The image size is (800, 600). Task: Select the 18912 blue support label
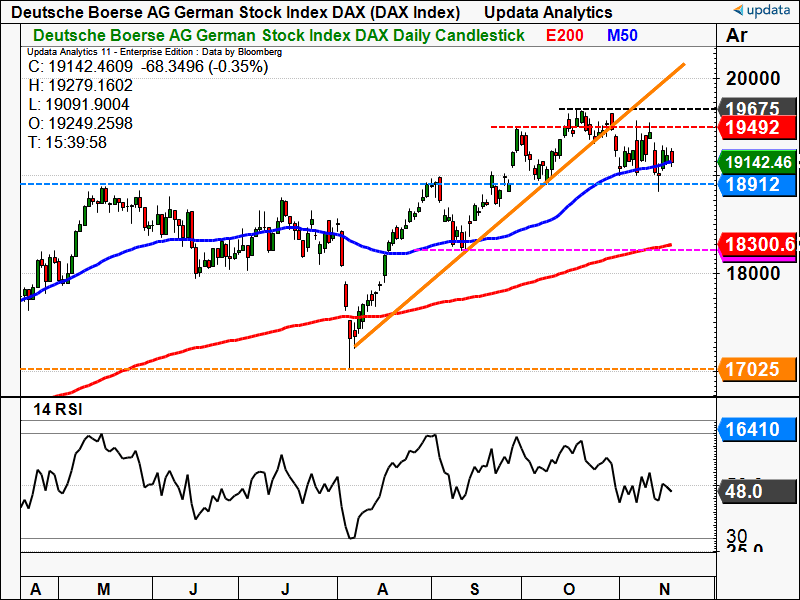(757, 185)
